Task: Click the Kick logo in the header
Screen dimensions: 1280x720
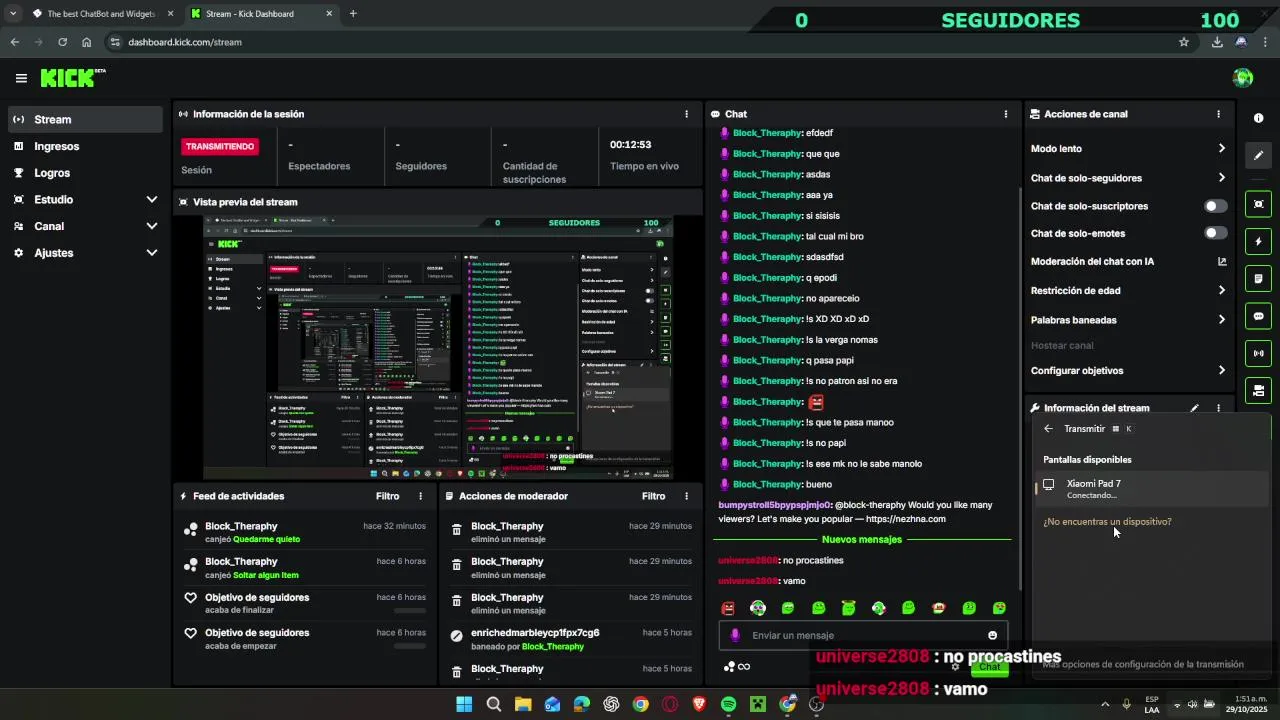Action: point(73,78)
